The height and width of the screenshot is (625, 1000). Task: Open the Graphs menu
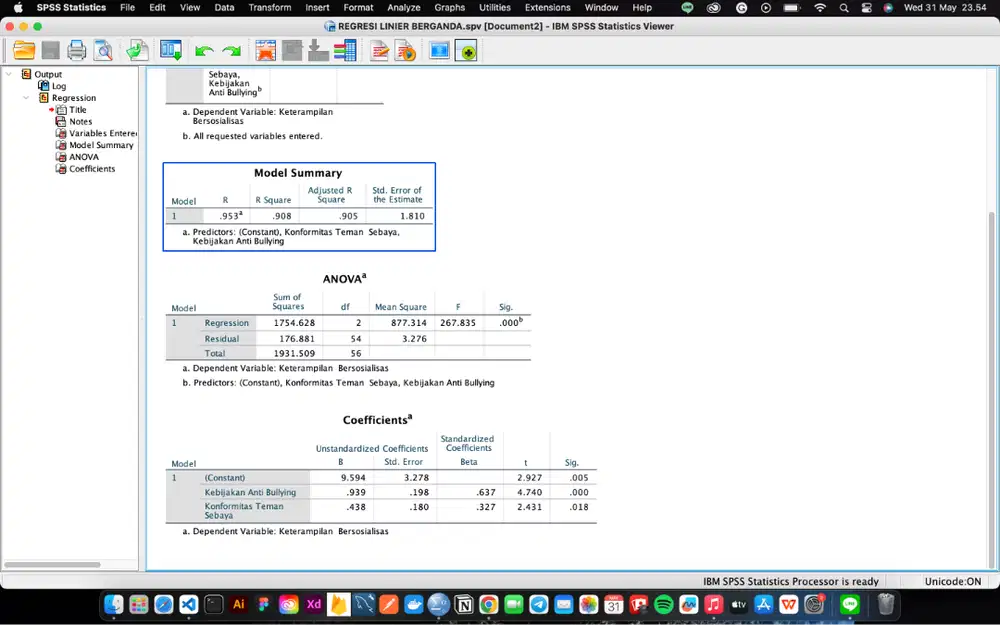pos(450,8)
